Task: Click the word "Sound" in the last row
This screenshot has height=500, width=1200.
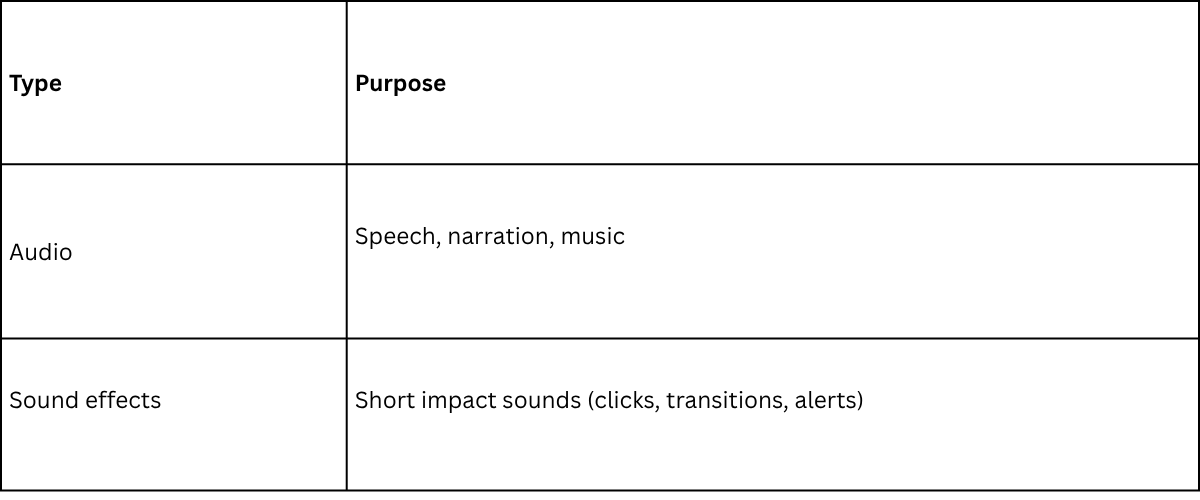Action: click(39, 400)
